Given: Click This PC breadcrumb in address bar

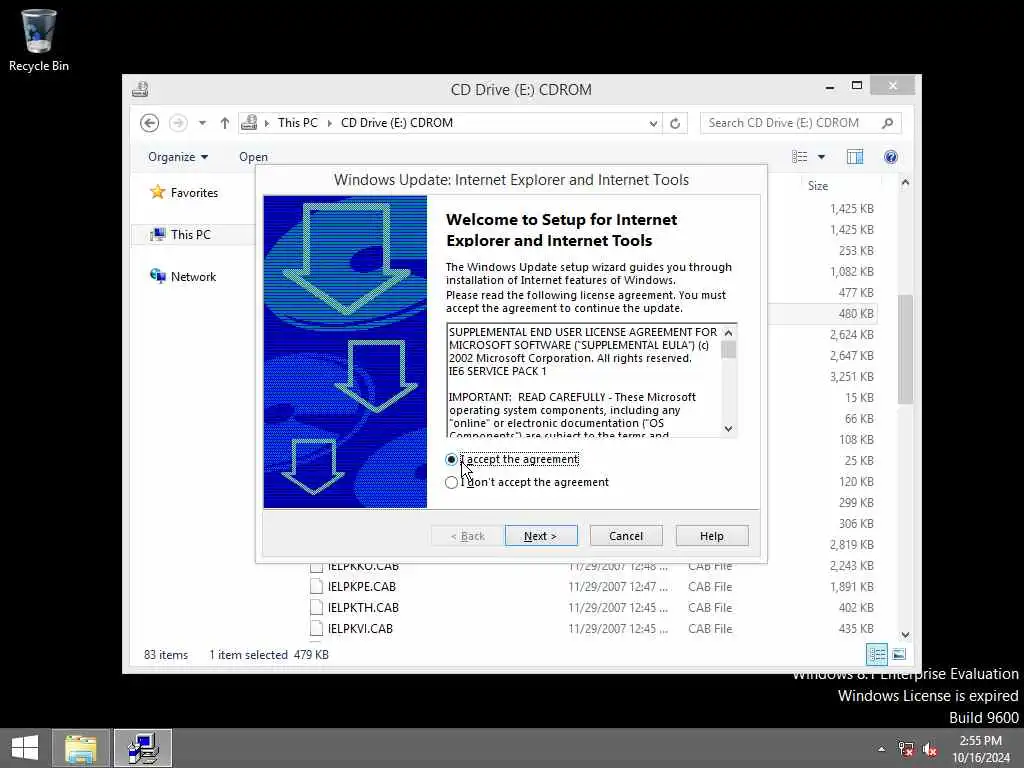Looking at the screenshot, I should coord(297,123).
